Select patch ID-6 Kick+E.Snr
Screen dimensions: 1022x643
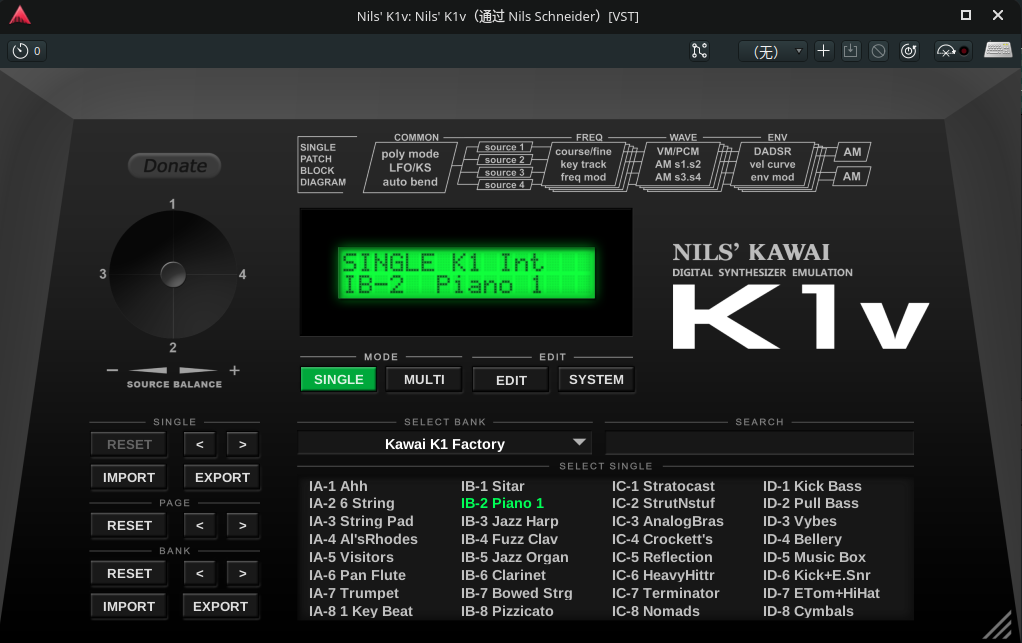[817, 575]
